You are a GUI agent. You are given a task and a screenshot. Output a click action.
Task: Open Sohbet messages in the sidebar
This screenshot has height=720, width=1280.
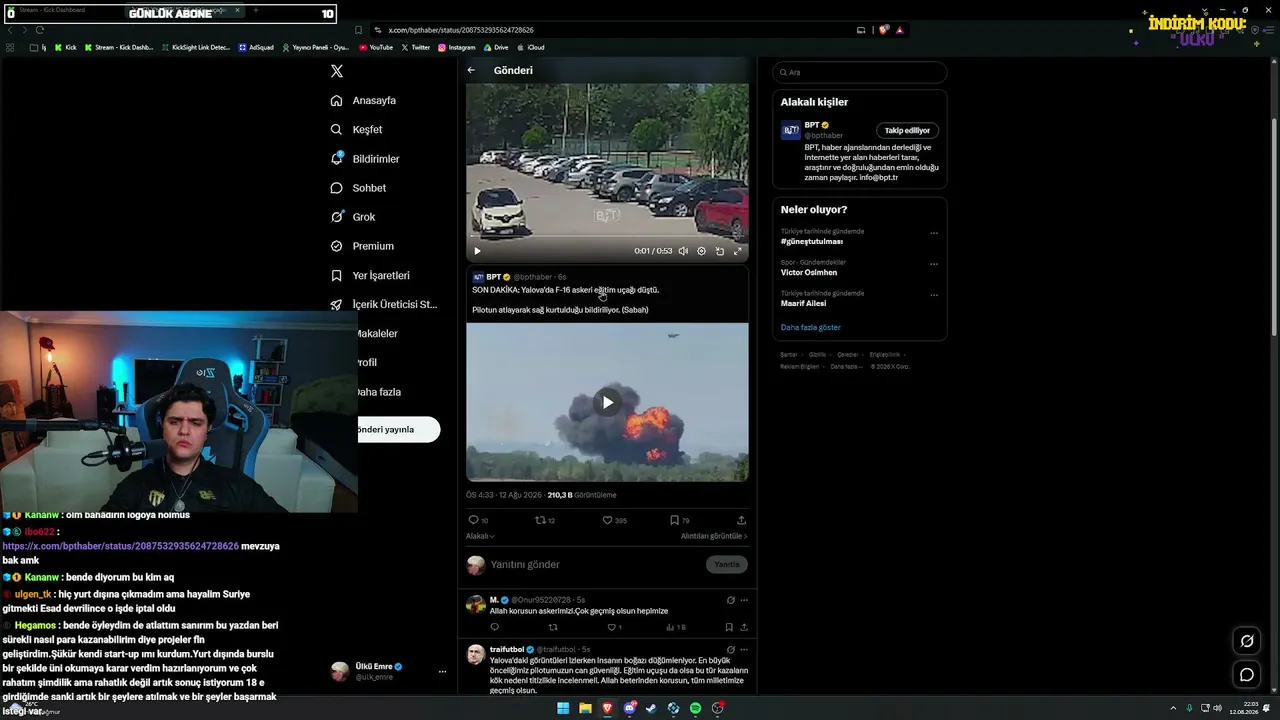tap(358, 188)
